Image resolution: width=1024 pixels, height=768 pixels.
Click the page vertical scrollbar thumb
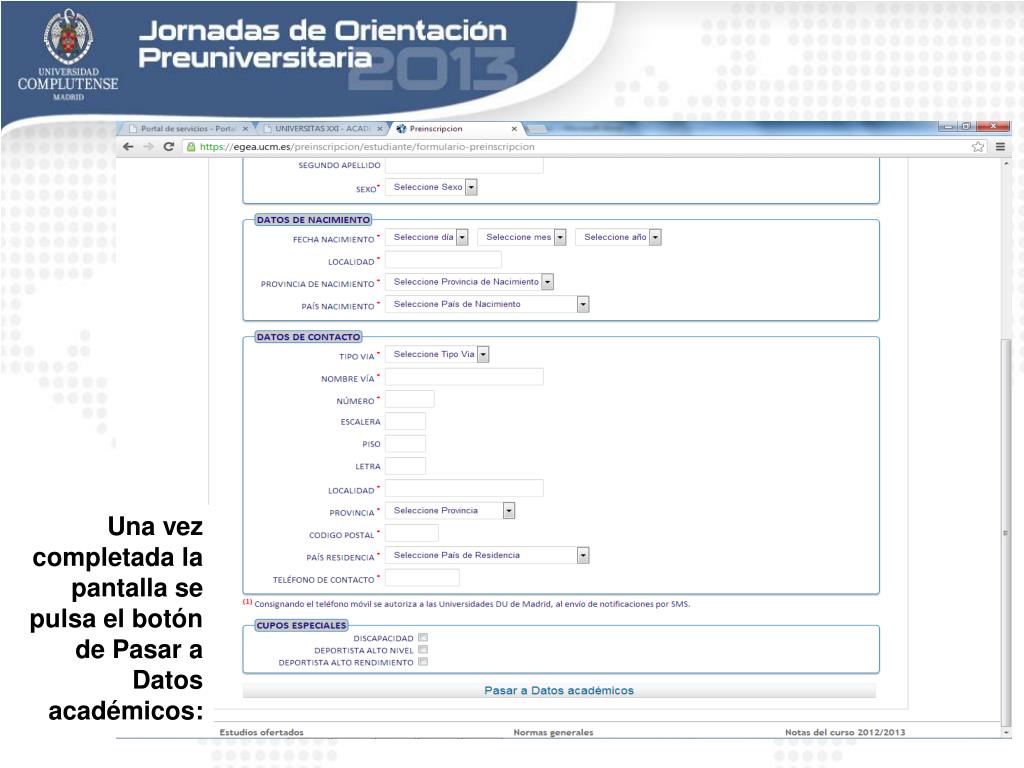click(1006, 532)
